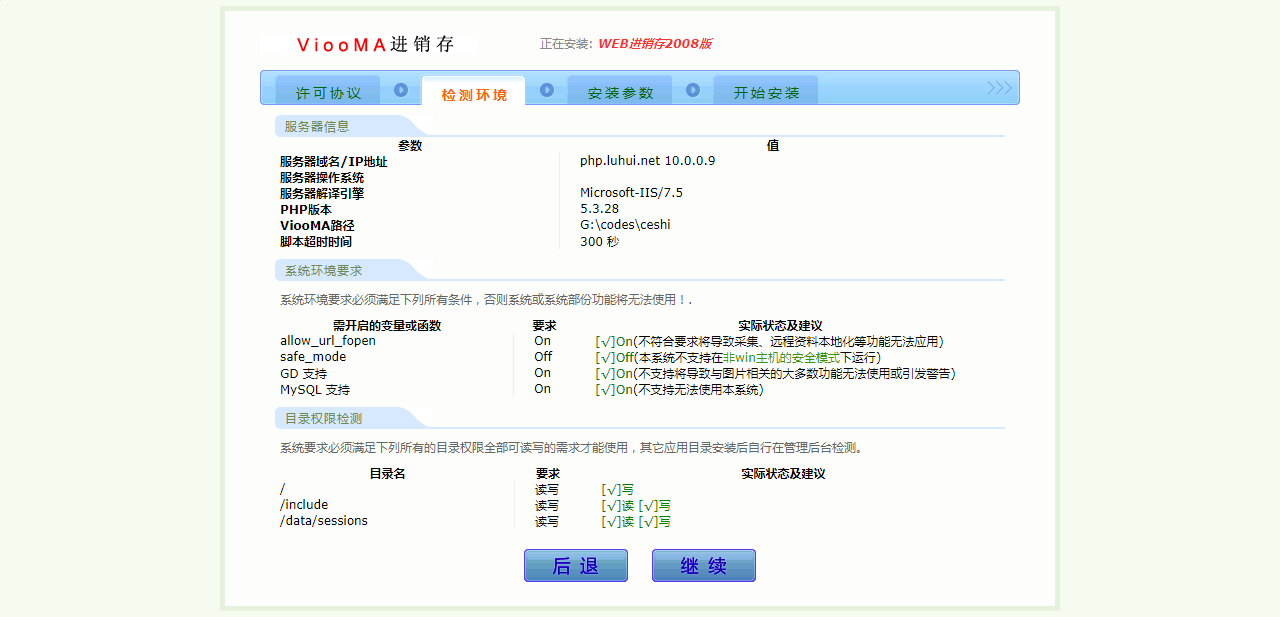This screenshot has height=617, width=1280.
Task: Click the GD 支持 [√]On status text
Action: pyautogui.click(x=614, y=374)
